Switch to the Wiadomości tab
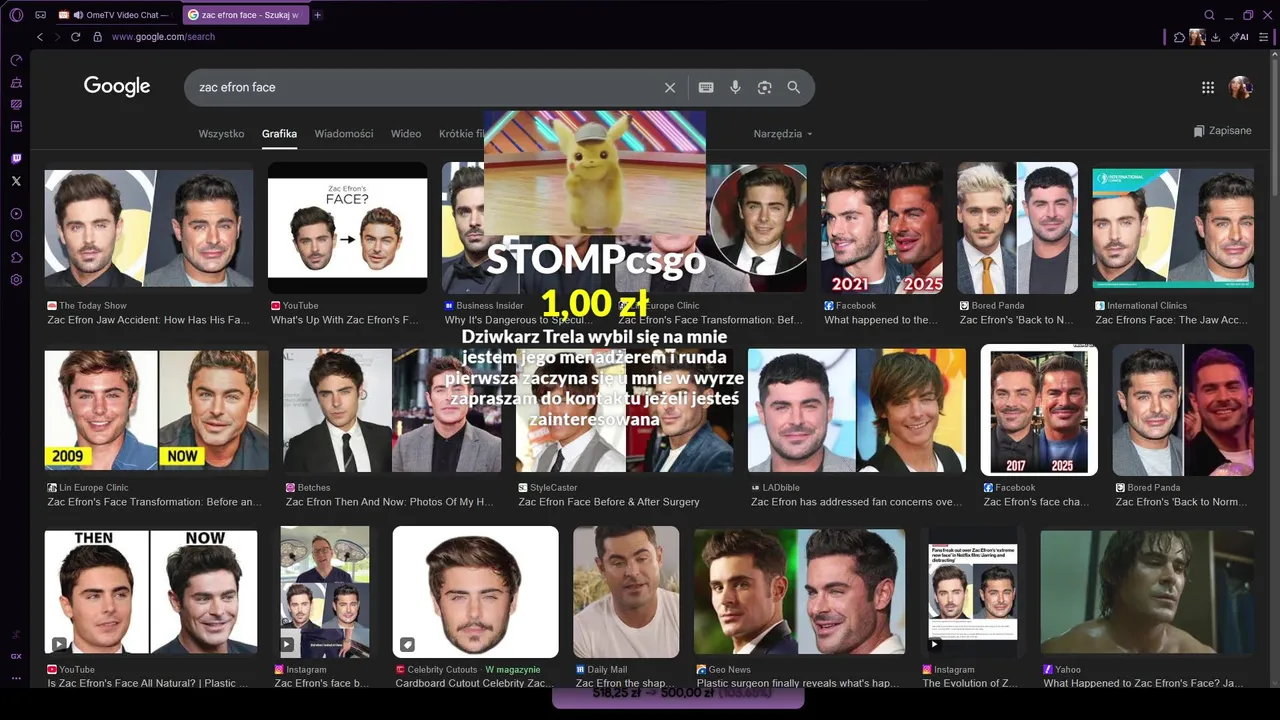The width and height of the screenshot is (1280, 720). [x=344, y=134]
